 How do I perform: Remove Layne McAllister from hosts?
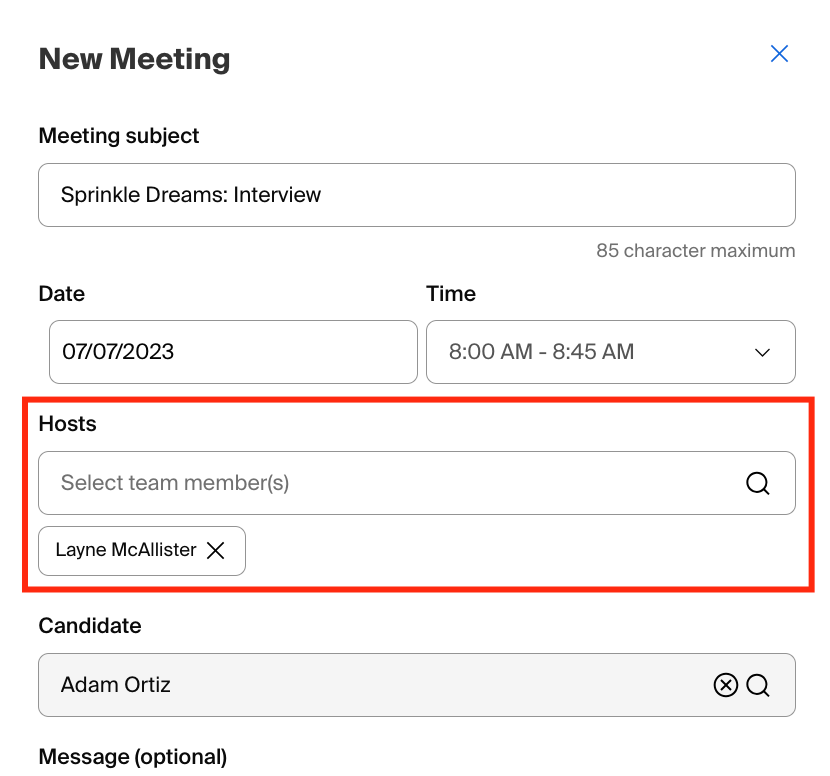pos(215,550)
